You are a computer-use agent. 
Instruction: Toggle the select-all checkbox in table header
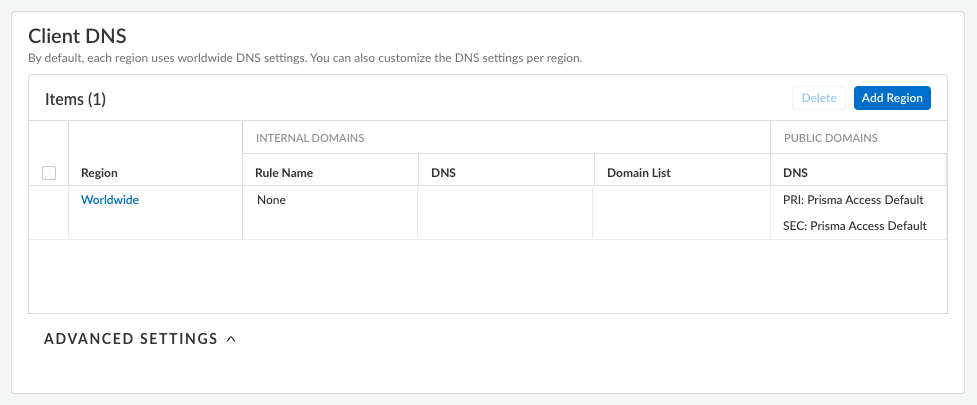pos(49,173)
